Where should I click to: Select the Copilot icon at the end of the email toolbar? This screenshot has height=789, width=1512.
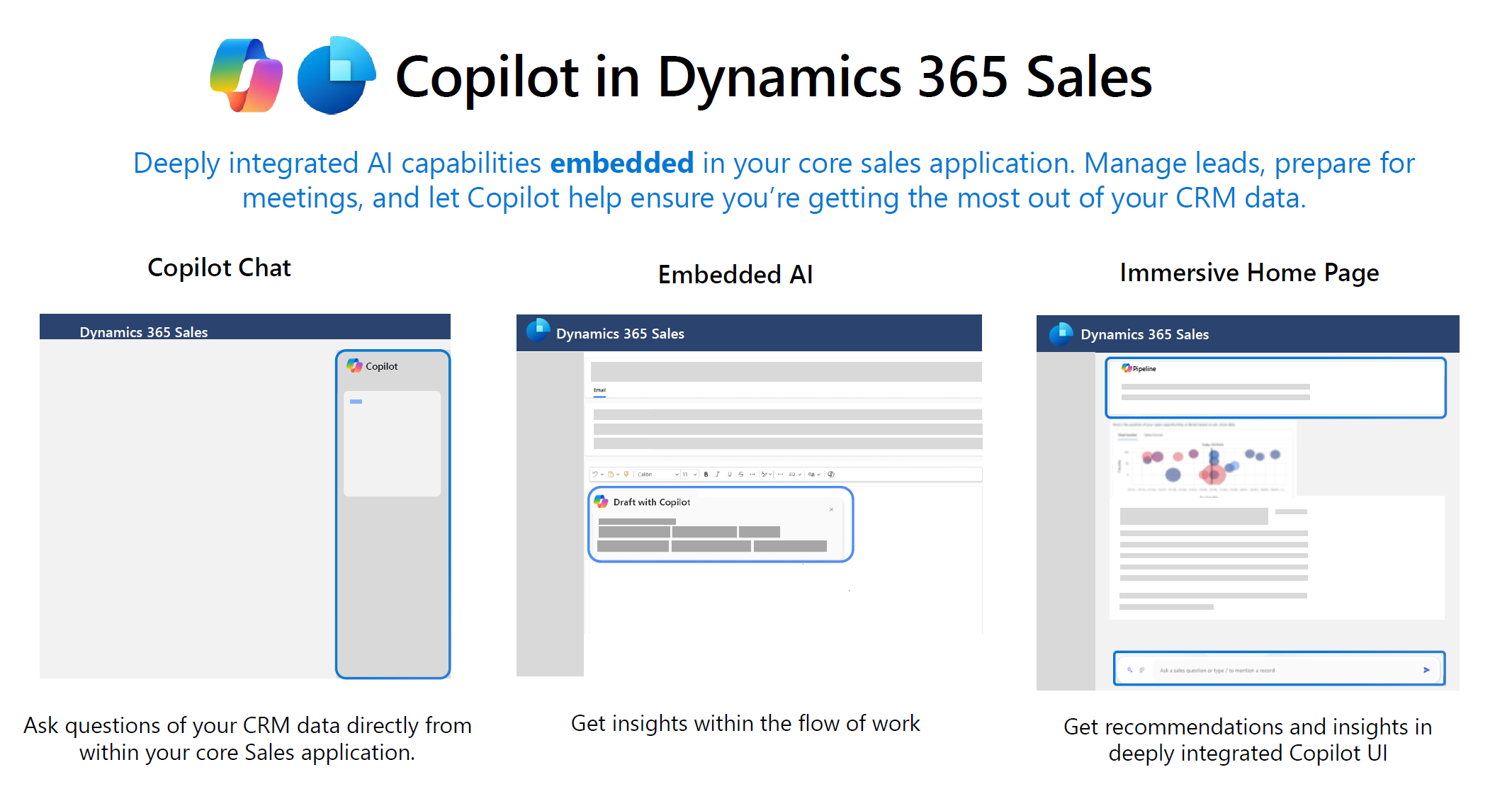[x=832, y=475]
